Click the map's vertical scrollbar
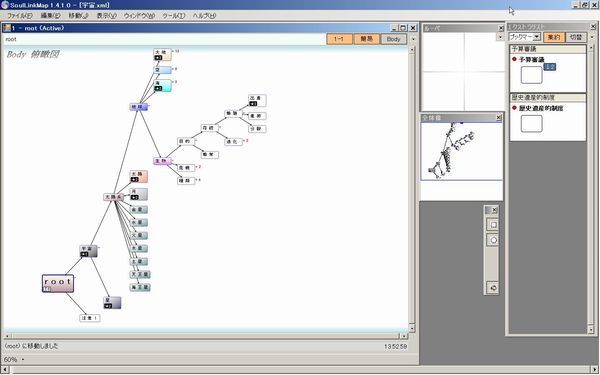The image size is (600, 375). click(x=412, y=189)
